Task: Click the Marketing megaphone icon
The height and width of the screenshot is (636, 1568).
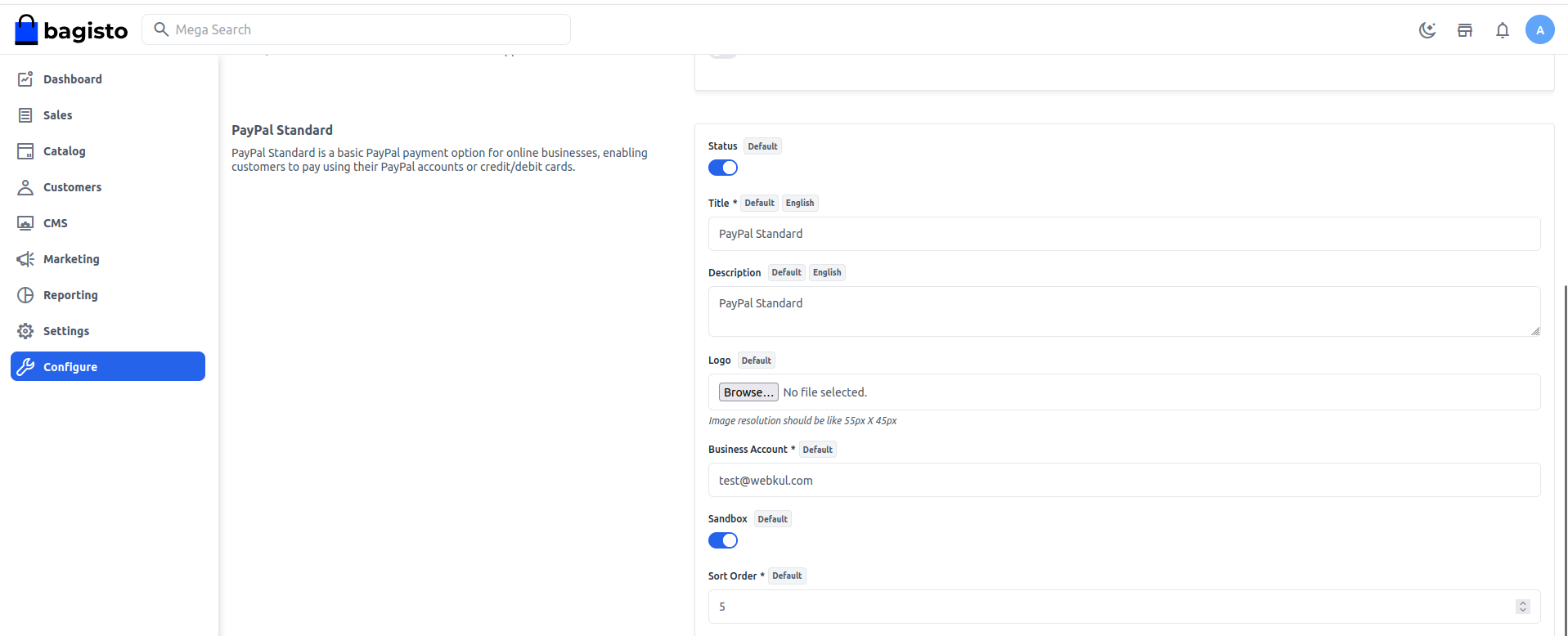Action: coord(25,259)
